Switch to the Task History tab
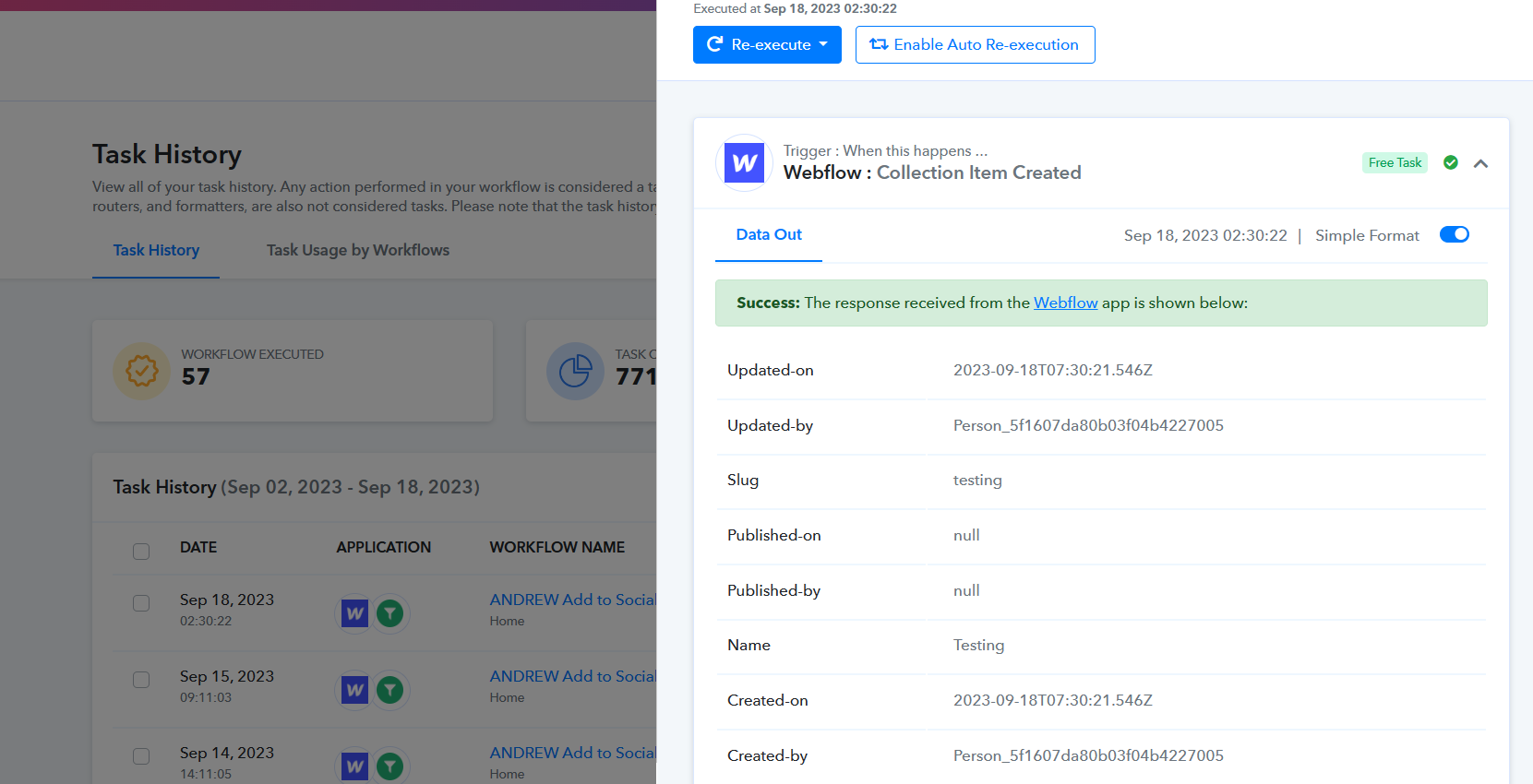Viewport: 1533px width, 784px height. (156, 250)
